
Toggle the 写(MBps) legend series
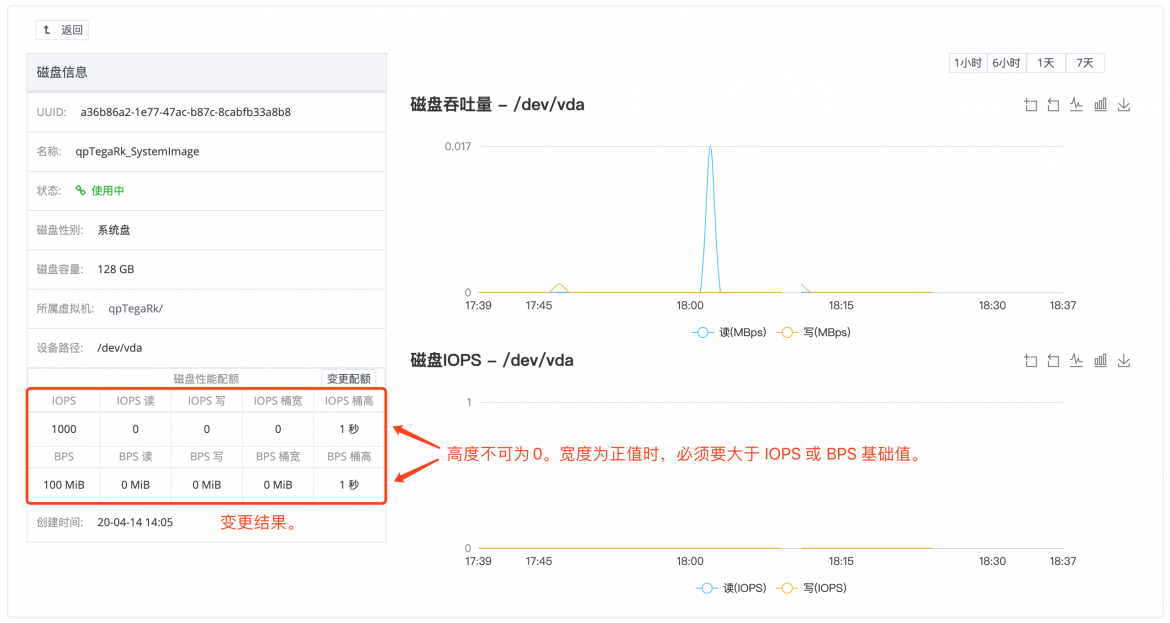(813, 333)
